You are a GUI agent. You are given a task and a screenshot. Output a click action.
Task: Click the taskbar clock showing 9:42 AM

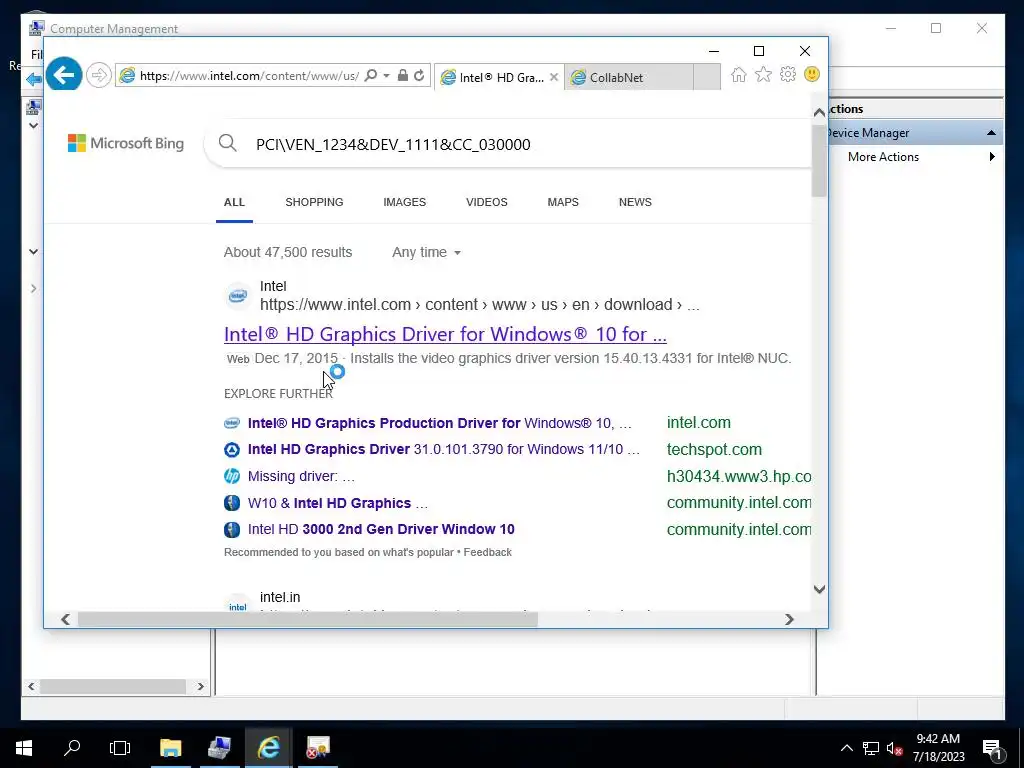(938, 748)
